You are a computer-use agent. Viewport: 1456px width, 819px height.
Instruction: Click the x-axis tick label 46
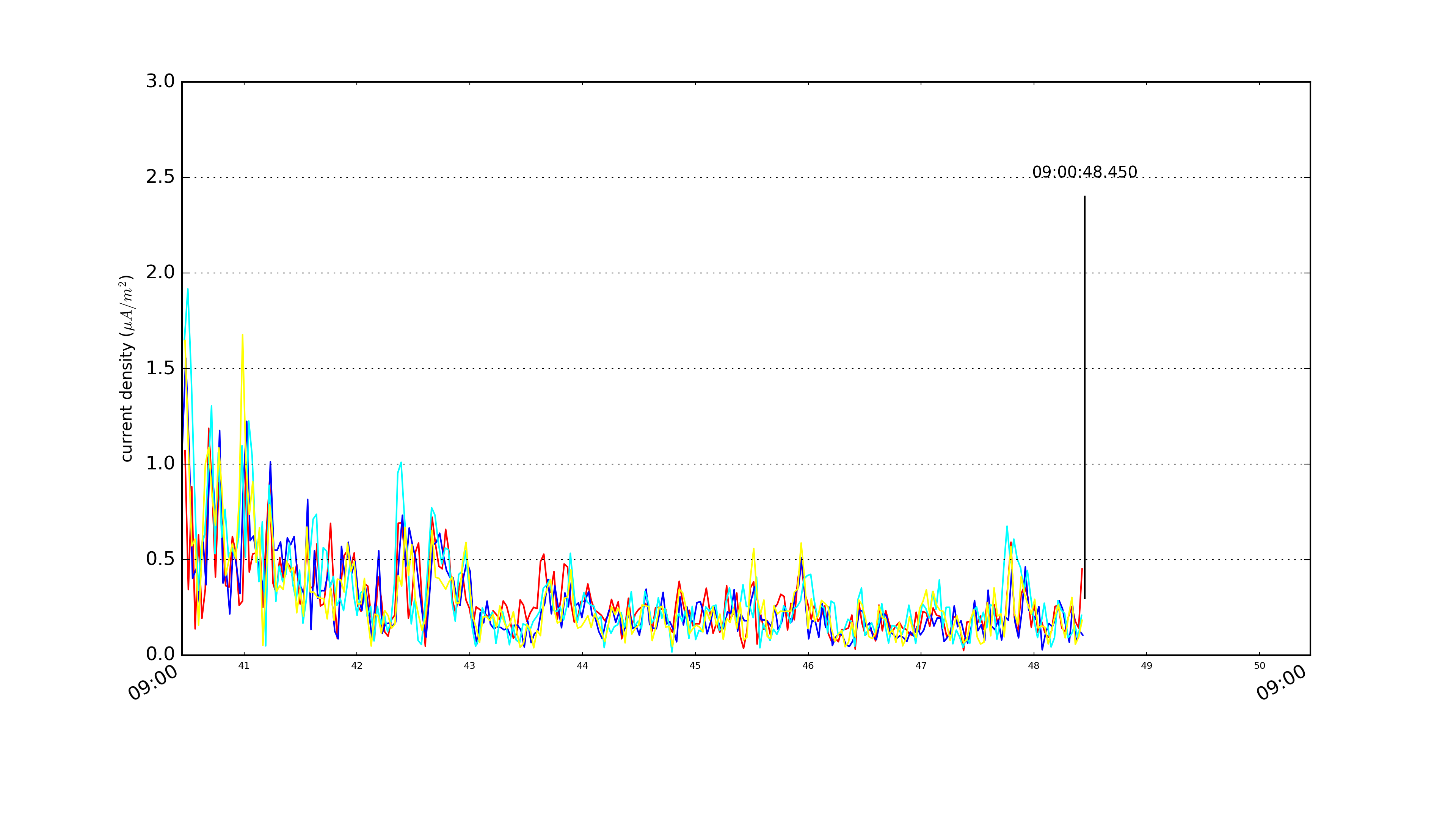(x=808, y=666)
